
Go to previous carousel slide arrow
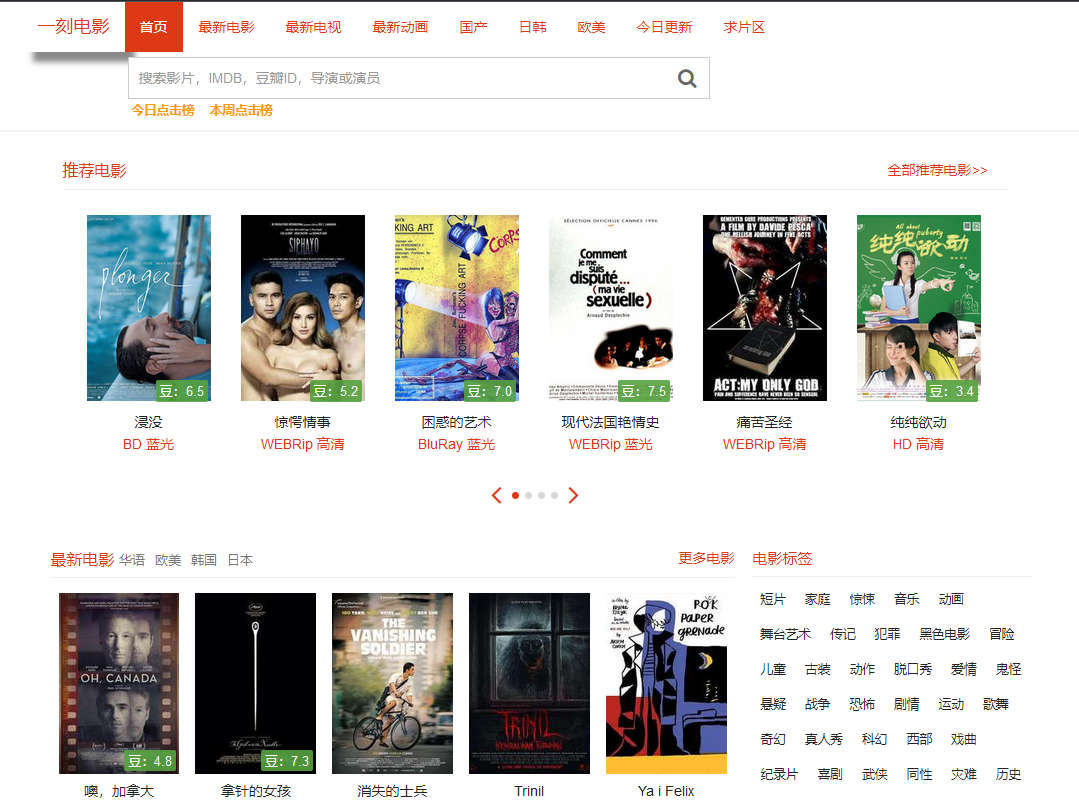pos(497,495)
